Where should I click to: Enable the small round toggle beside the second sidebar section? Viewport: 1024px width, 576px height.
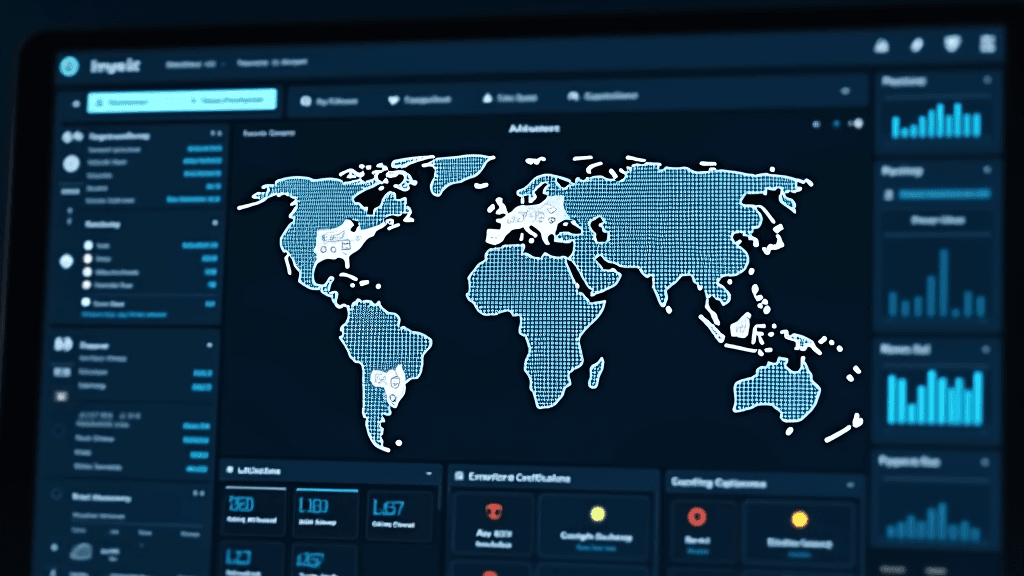tap(215, 223)
